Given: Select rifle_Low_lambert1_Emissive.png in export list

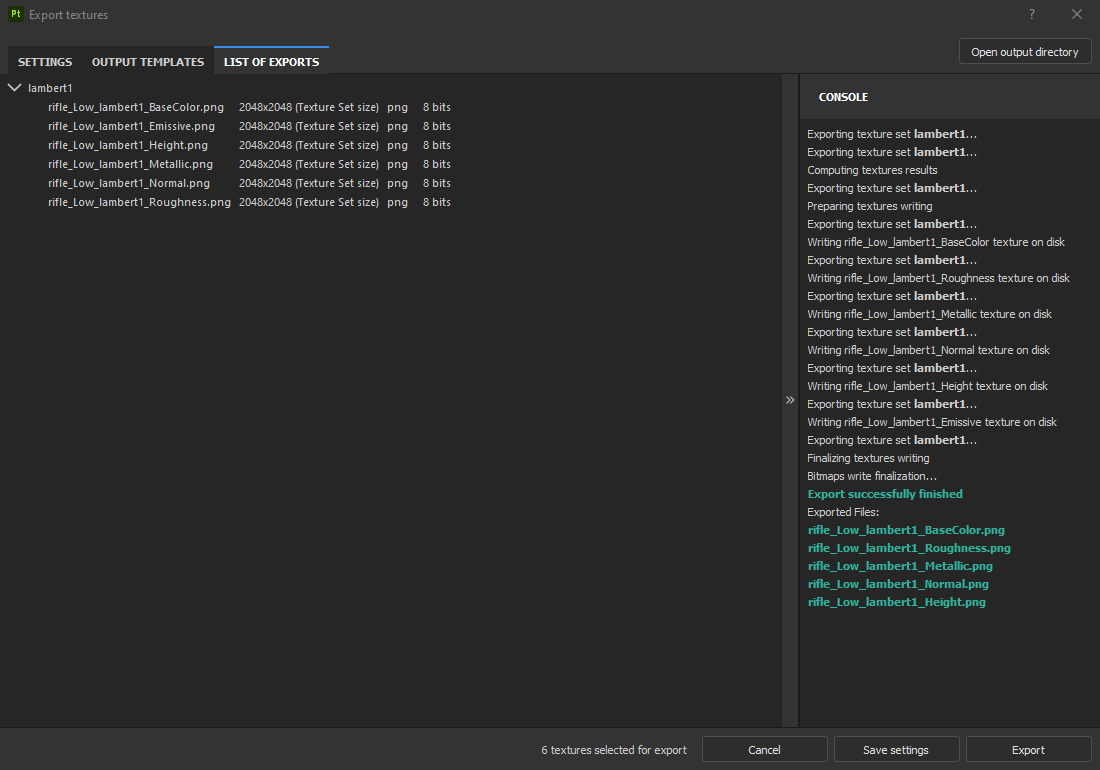Looking at the screenshot, I should click(131, 126).
